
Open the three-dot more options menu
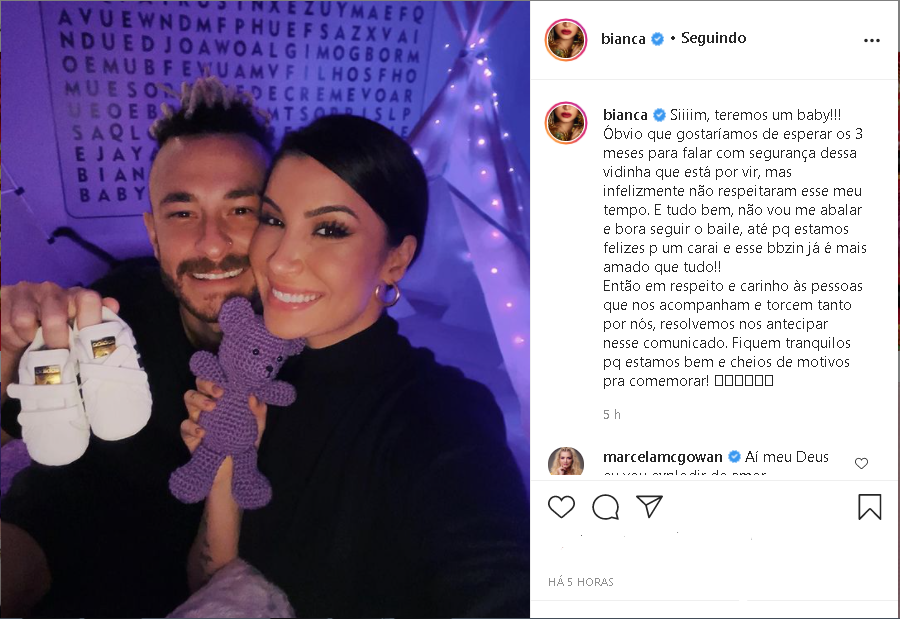pyautogui.click(x=871, y=40)
